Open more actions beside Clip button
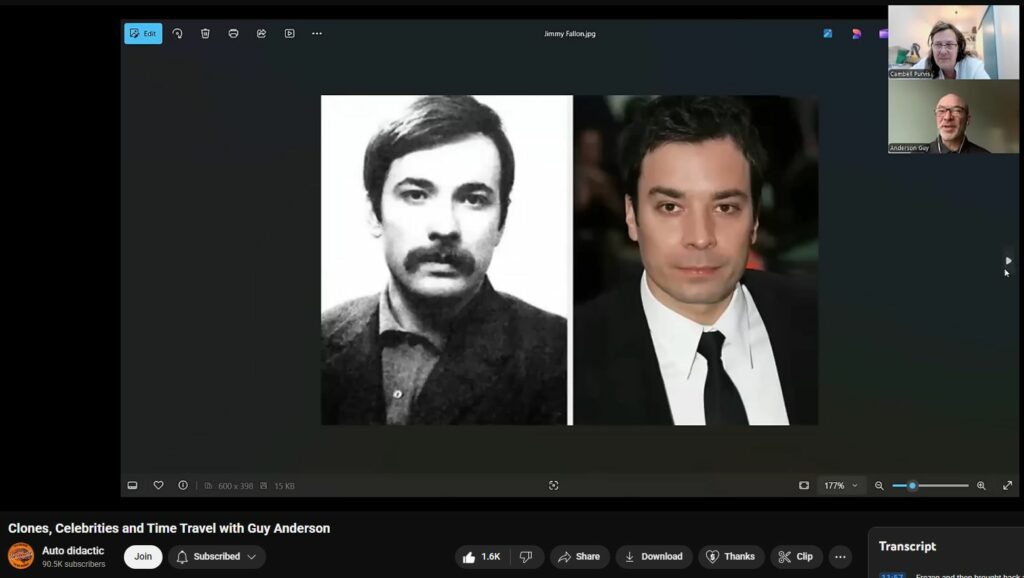Screen dimensions: 1024x578 (840, 556)
